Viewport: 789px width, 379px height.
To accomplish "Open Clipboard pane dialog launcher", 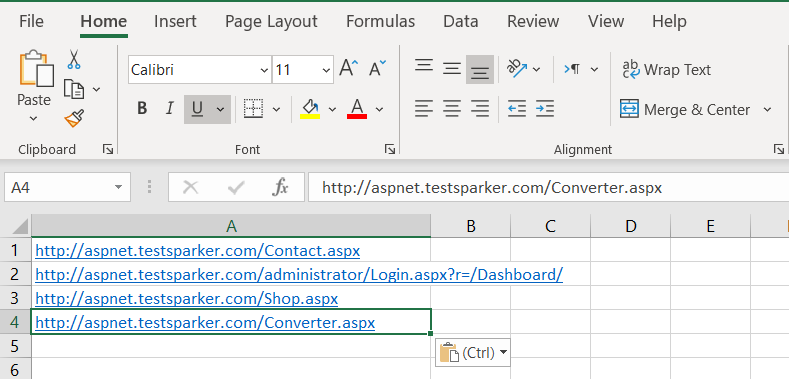I will pos(108,149).
